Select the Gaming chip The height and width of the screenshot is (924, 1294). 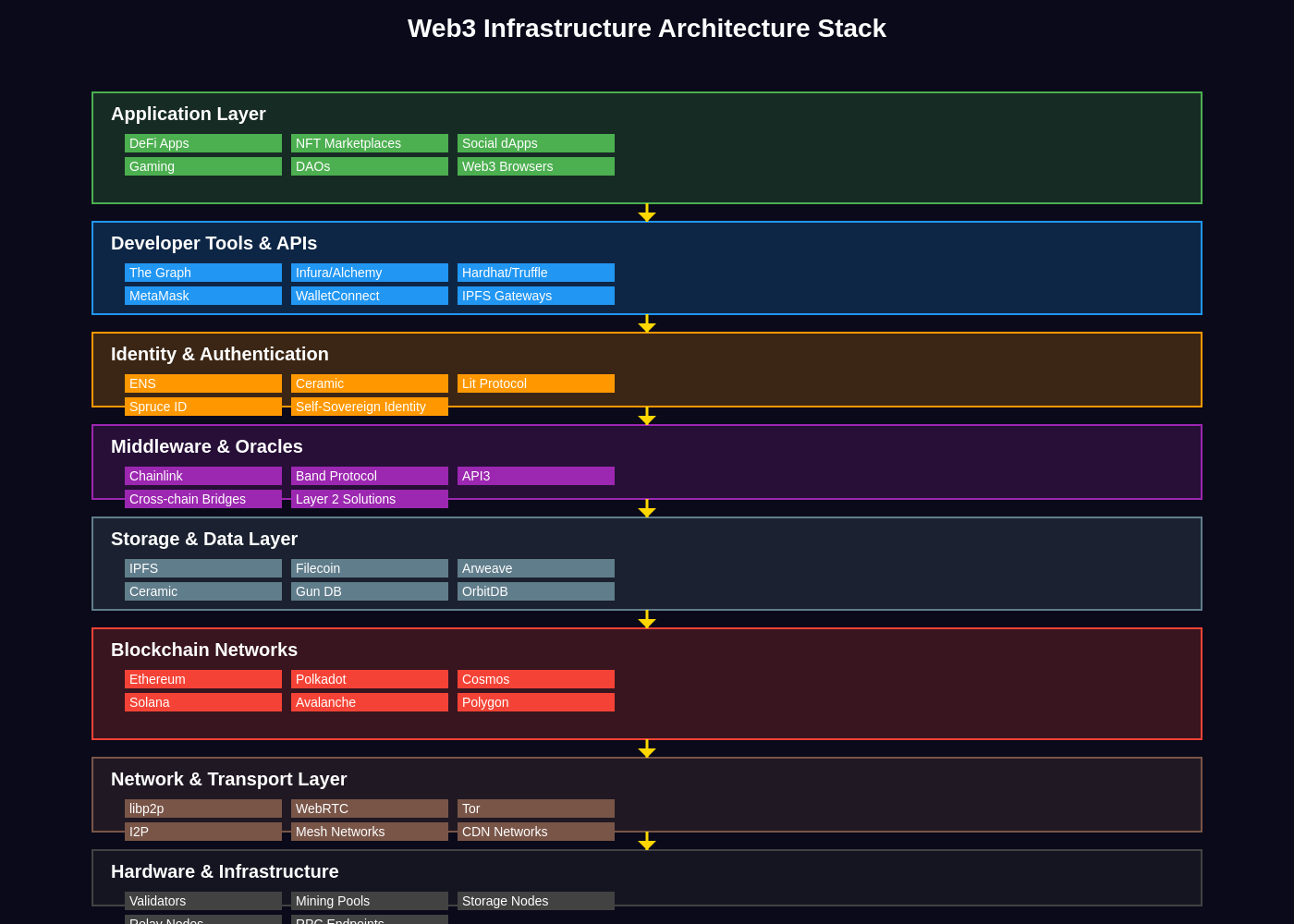tap(203, 166)
